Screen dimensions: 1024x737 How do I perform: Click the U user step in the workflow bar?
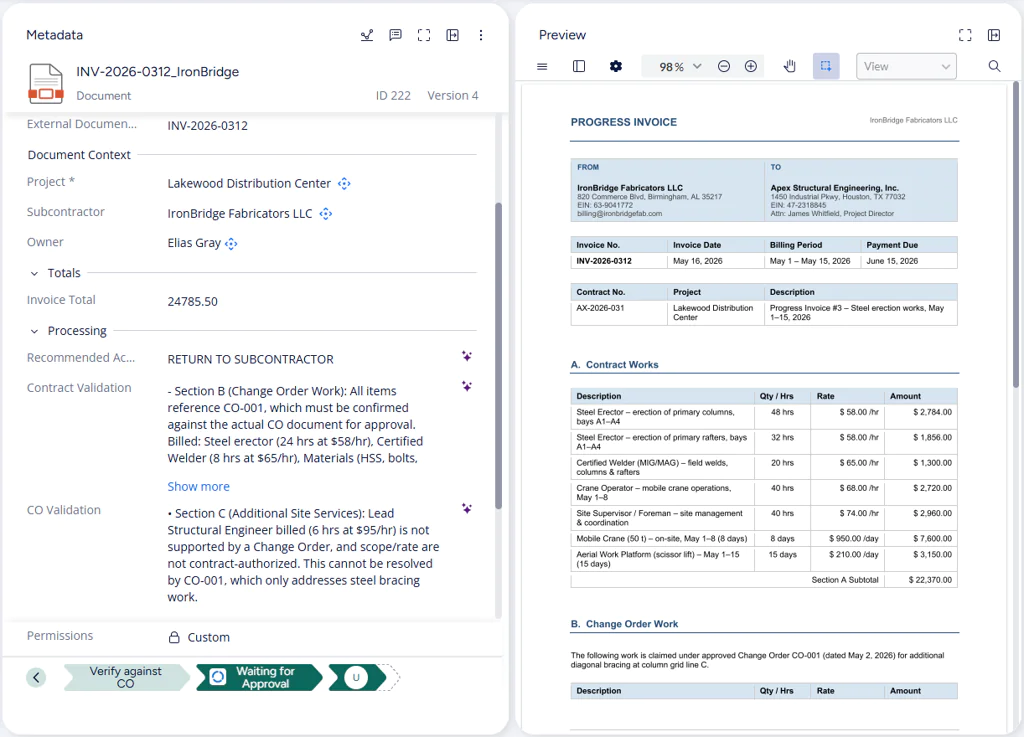[356, 678]
